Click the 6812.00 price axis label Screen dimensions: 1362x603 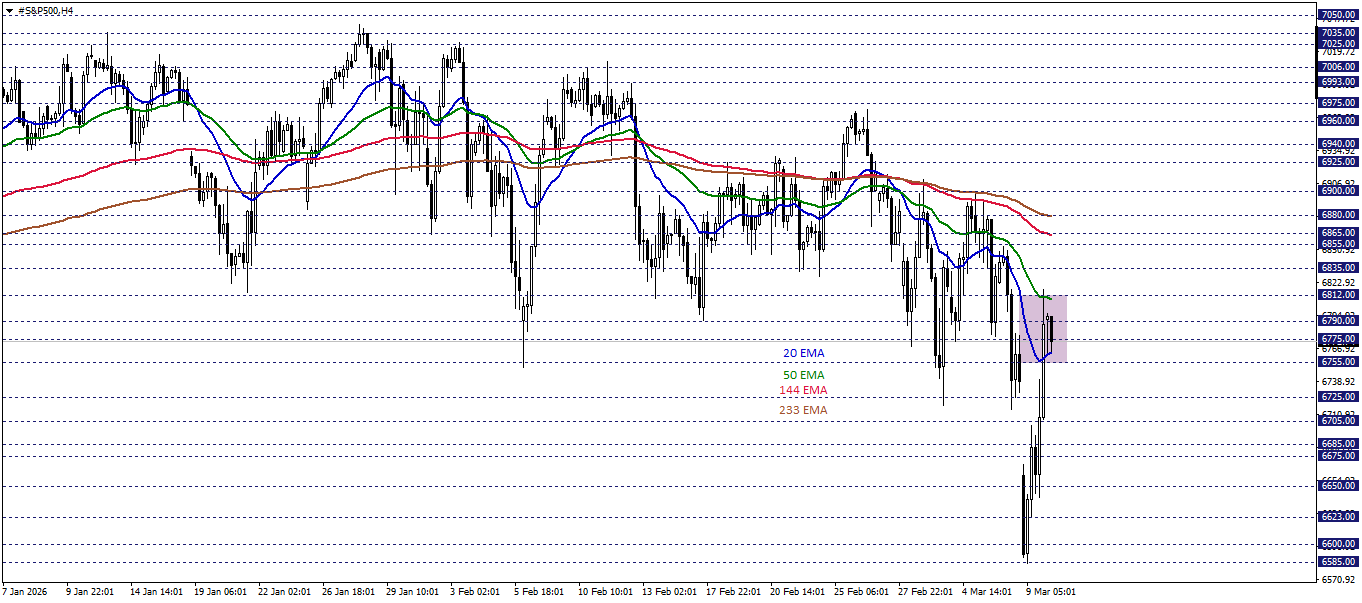click(1336, 295)
